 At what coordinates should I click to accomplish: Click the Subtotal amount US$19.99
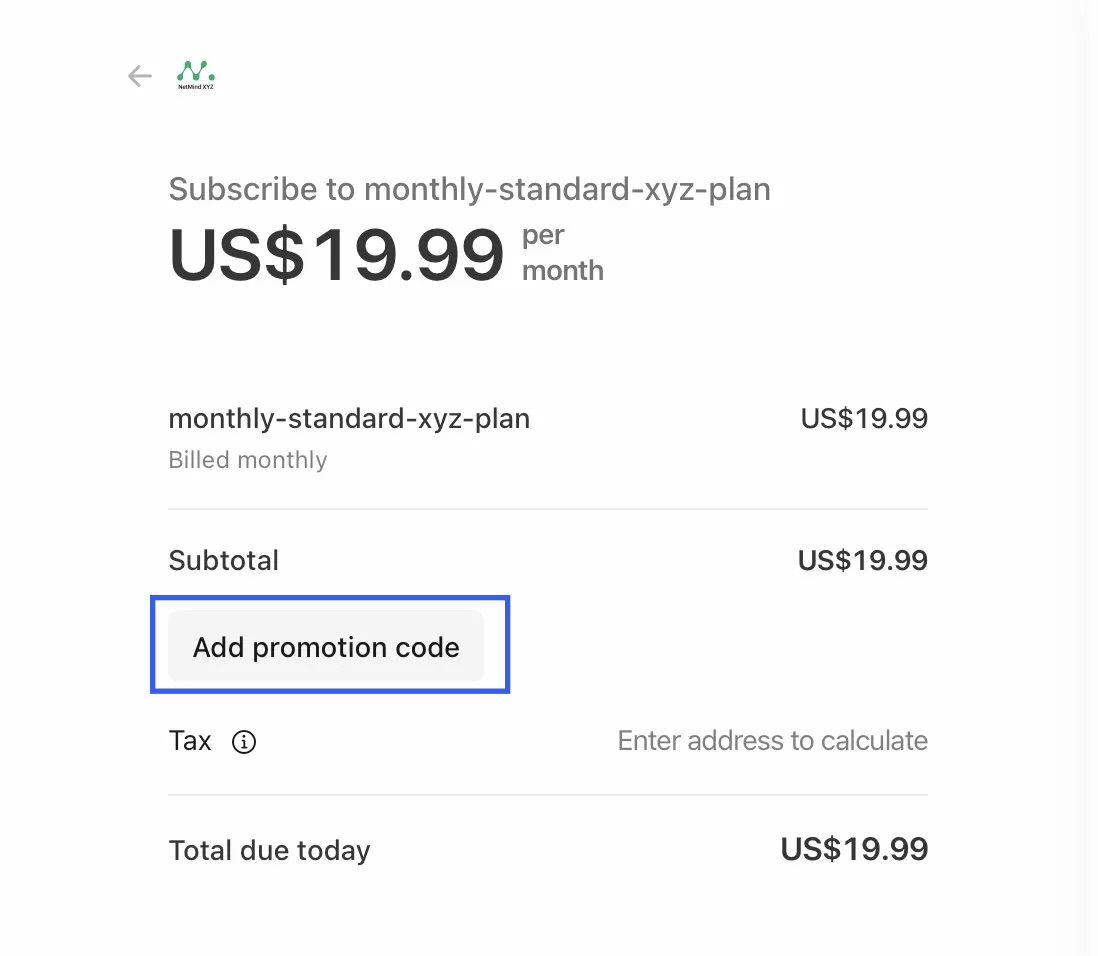[x=862, y=560]
